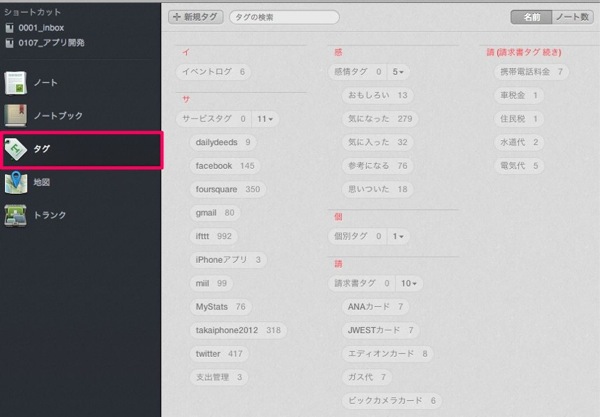The image size is (600, 417).
Task: Select the 参考になる tag
Action: (378, 166)
